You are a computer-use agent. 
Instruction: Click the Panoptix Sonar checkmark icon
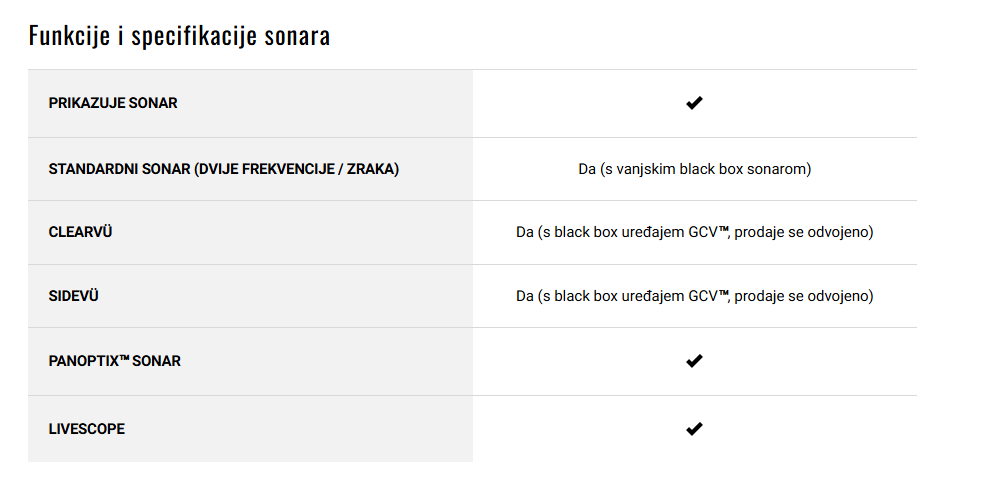(694, 361)
